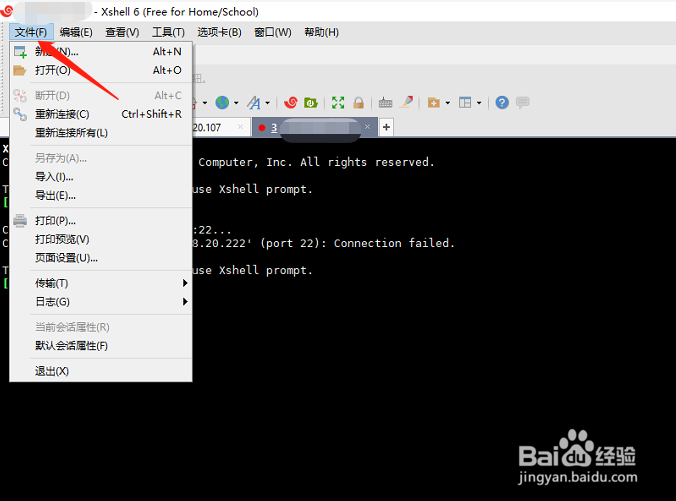Close session tab number 3
Screen dimensions: 676x501
pyautogui.click(x=367, y=127)
